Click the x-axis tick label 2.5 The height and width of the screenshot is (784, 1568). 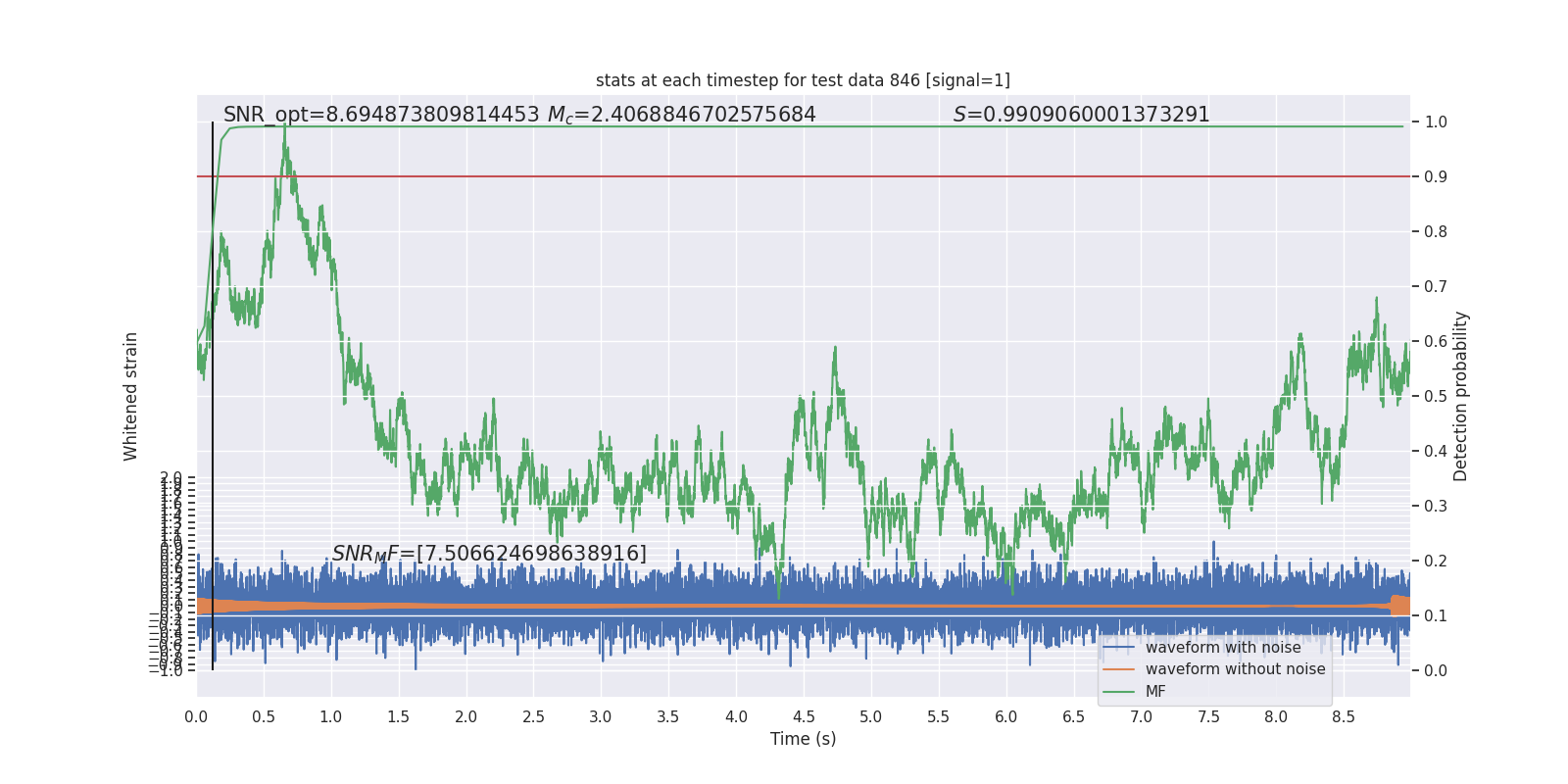pyautogui.click(x=534, y=717)
